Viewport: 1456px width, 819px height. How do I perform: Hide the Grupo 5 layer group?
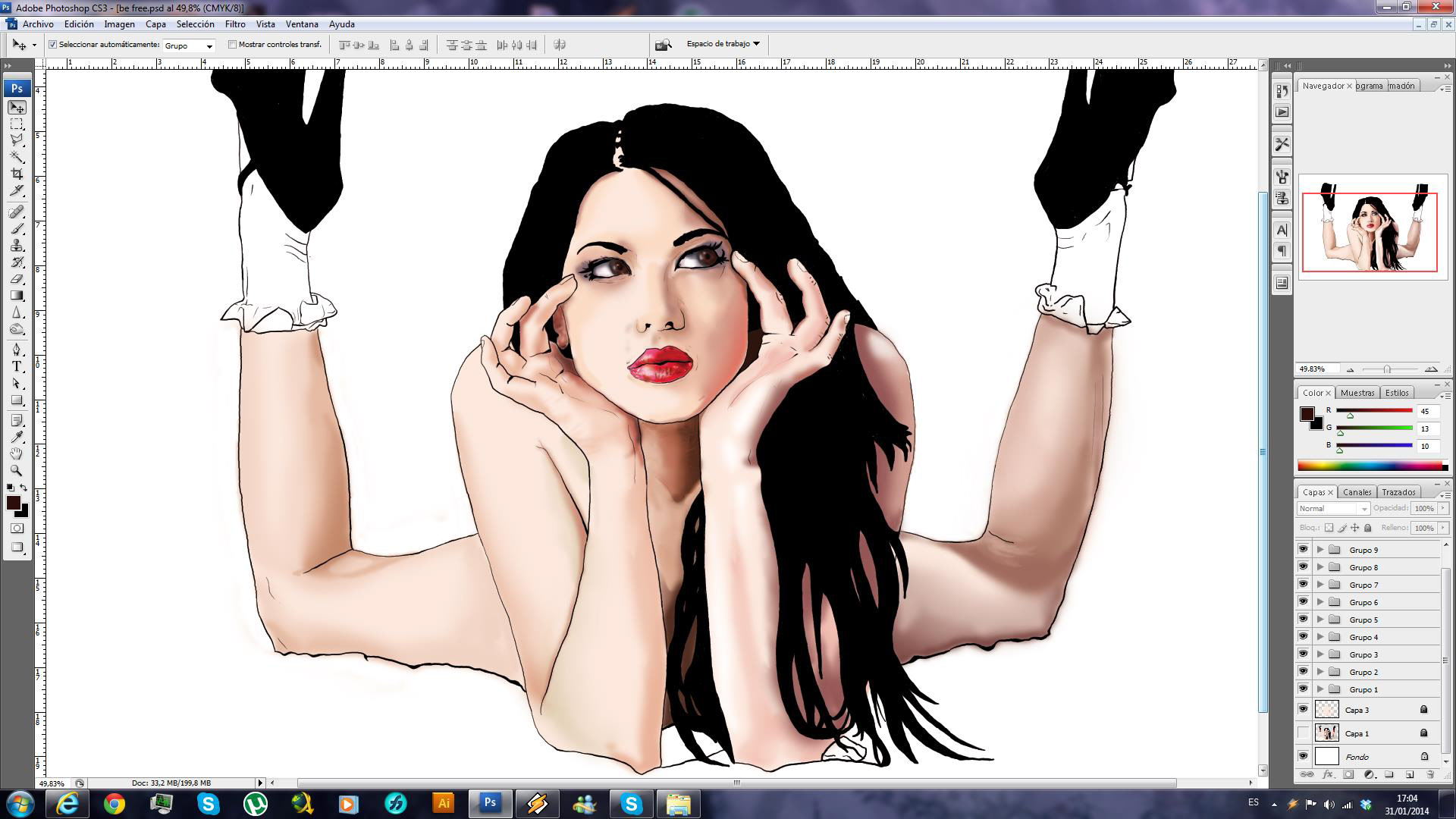(1303, 620)
